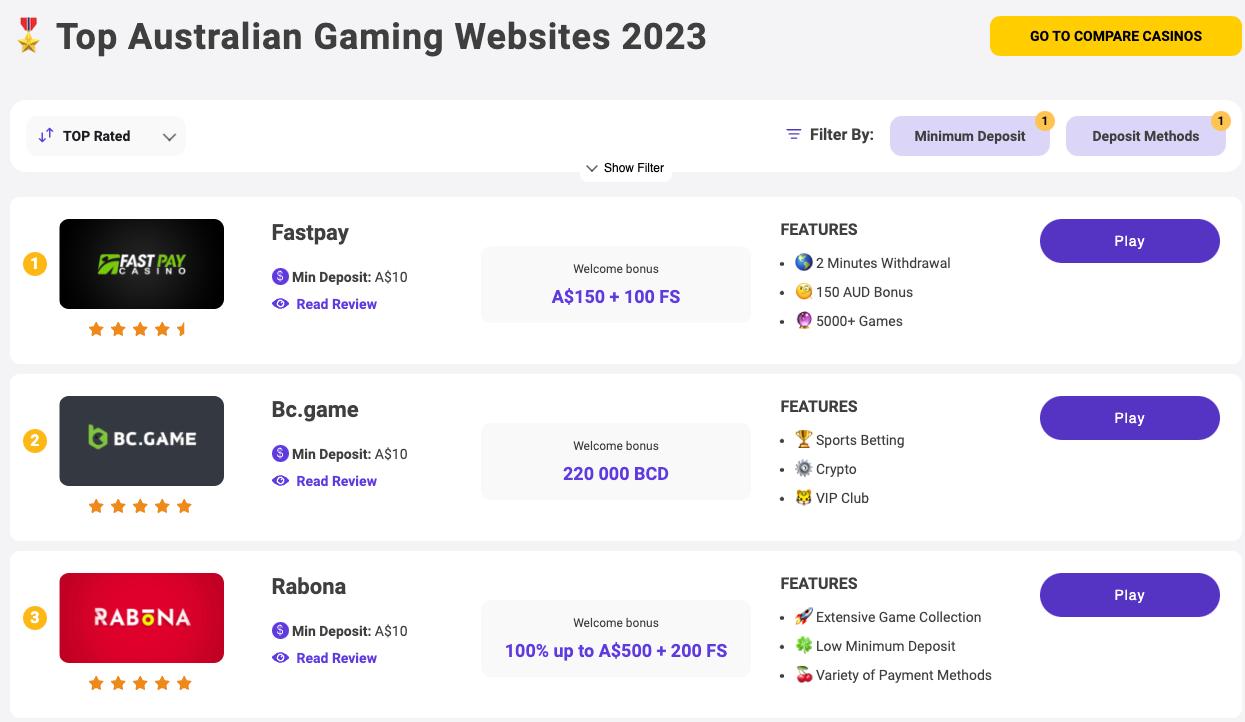The height and width of the screenshot is (722, 1245).
Task: Click the cherries icon next to Variety of Payment Methods
Action: 804,674
